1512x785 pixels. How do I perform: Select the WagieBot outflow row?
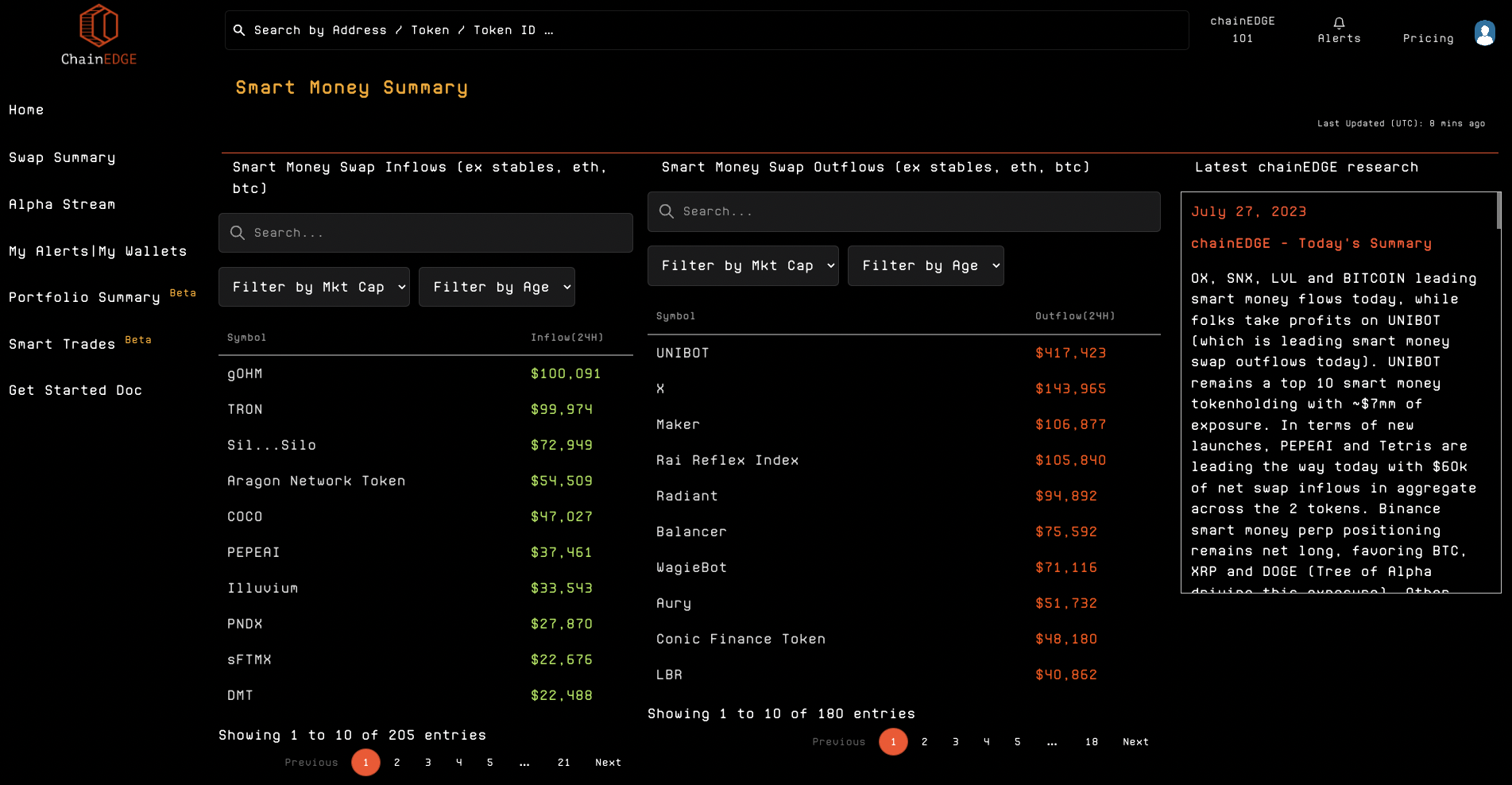[904, 567]
